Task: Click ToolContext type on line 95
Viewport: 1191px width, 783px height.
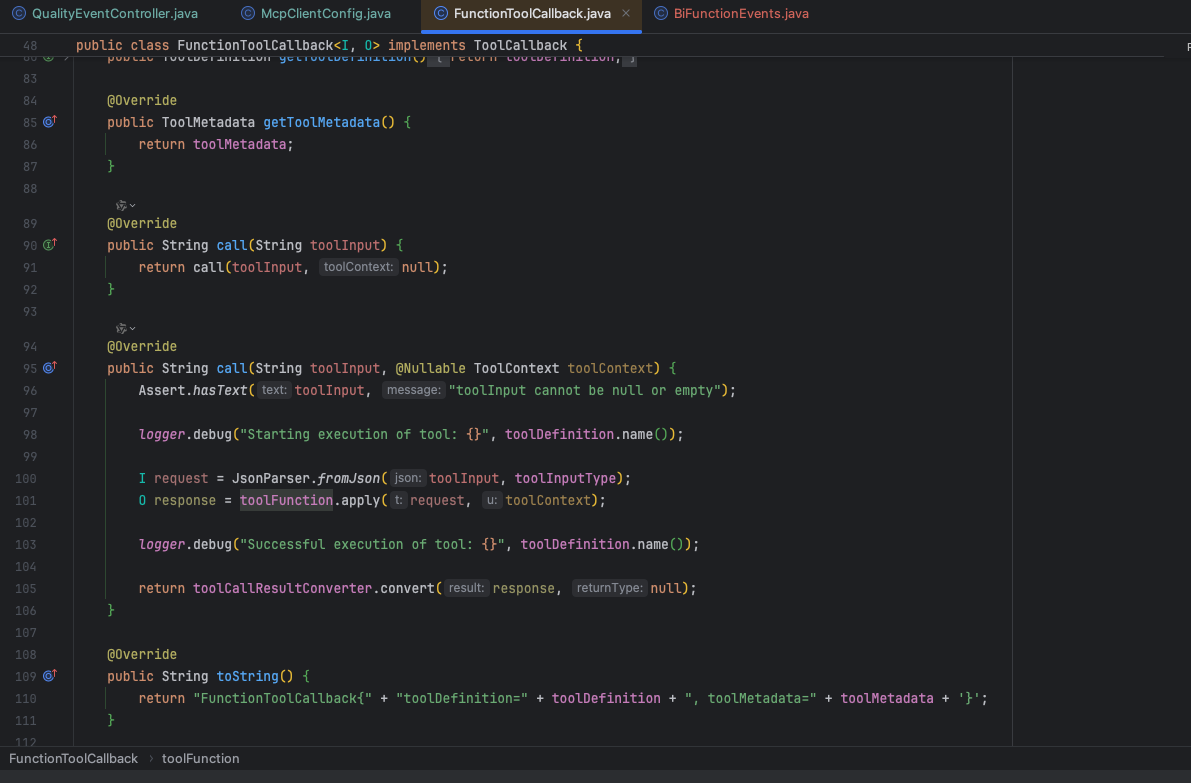Action: [x=517, y=368]
